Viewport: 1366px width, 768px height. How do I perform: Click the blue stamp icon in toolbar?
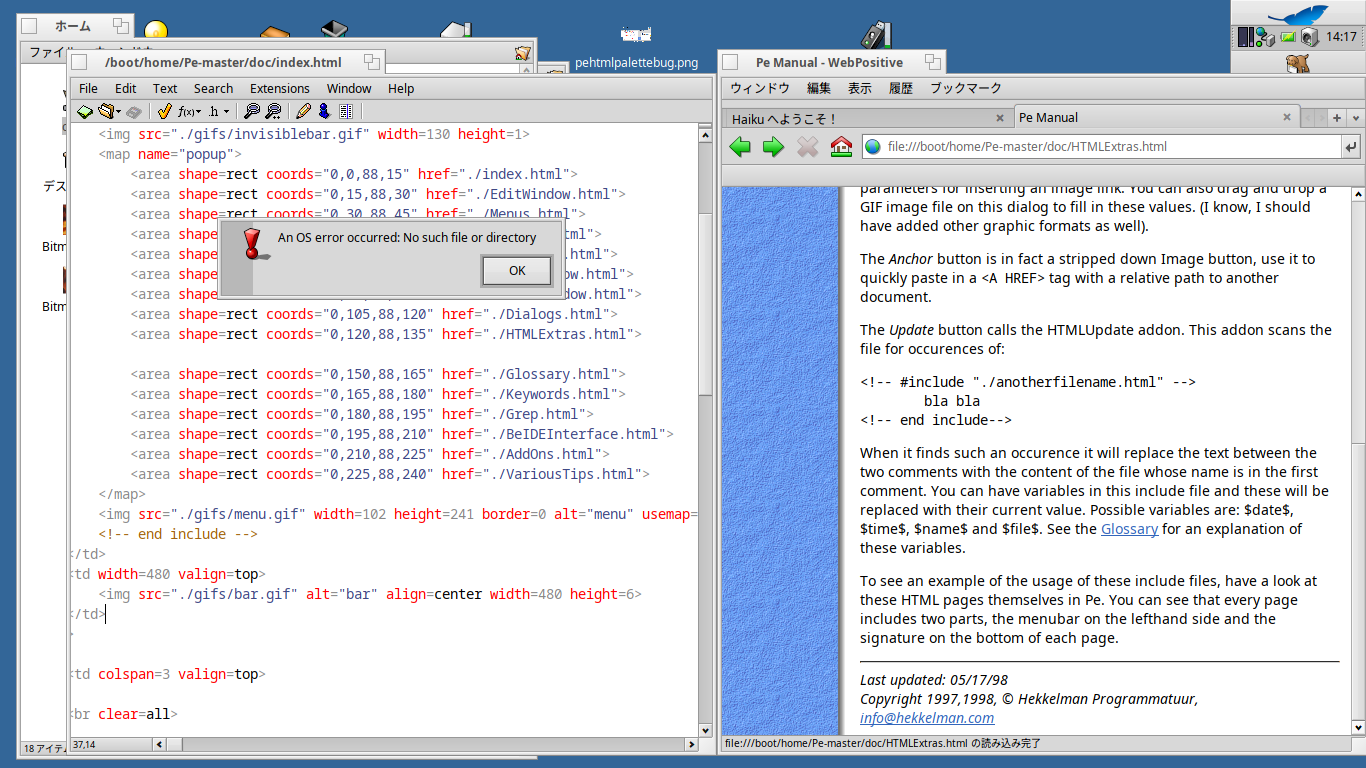pyautogui.click(x=324, y=111)
